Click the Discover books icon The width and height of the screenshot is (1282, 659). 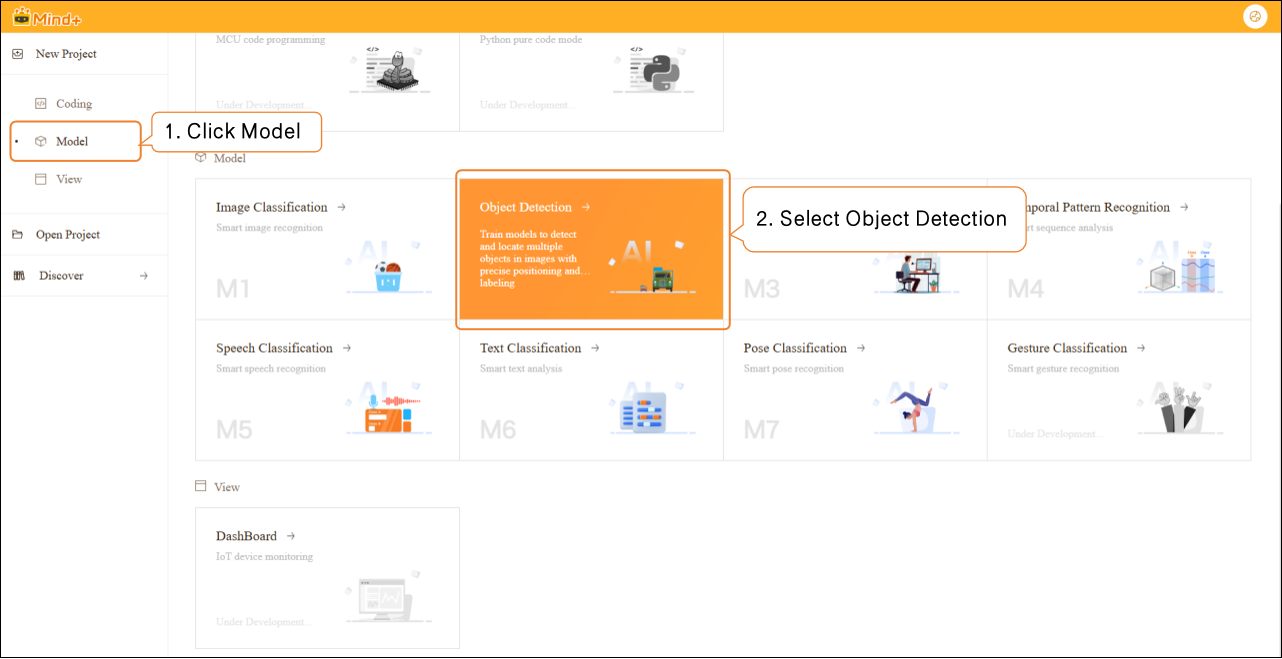click(x=18, y=276)
